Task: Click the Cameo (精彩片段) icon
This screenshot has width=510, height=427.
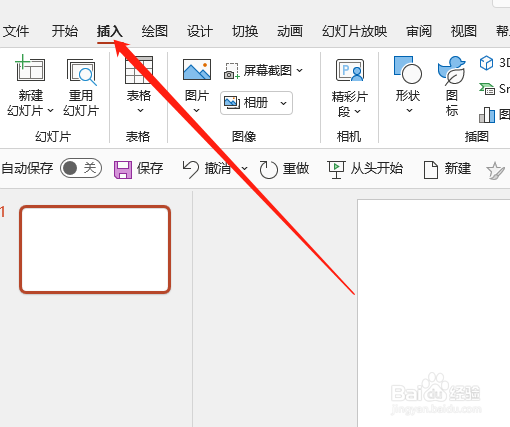Action: 350,70
